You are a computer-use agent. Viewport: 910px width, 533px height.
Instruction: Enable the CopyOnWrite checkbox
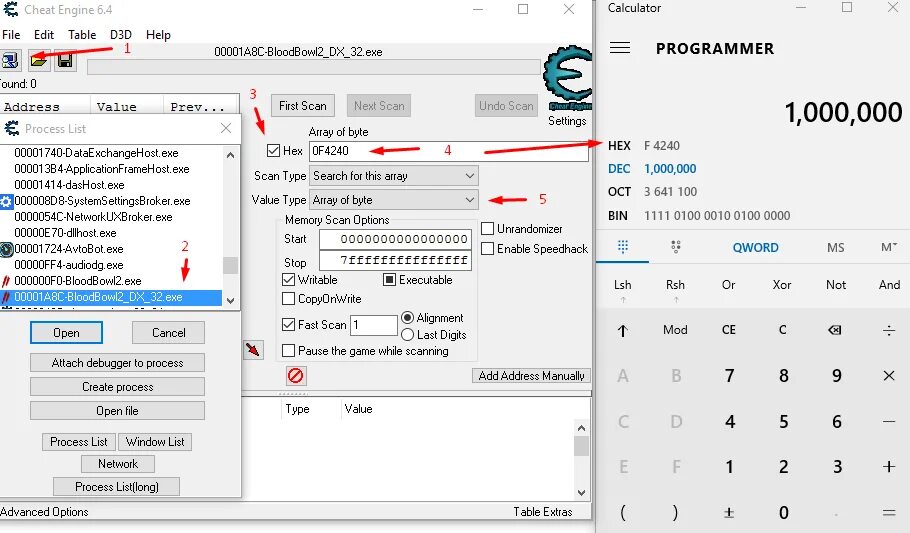tap(288, 298)
